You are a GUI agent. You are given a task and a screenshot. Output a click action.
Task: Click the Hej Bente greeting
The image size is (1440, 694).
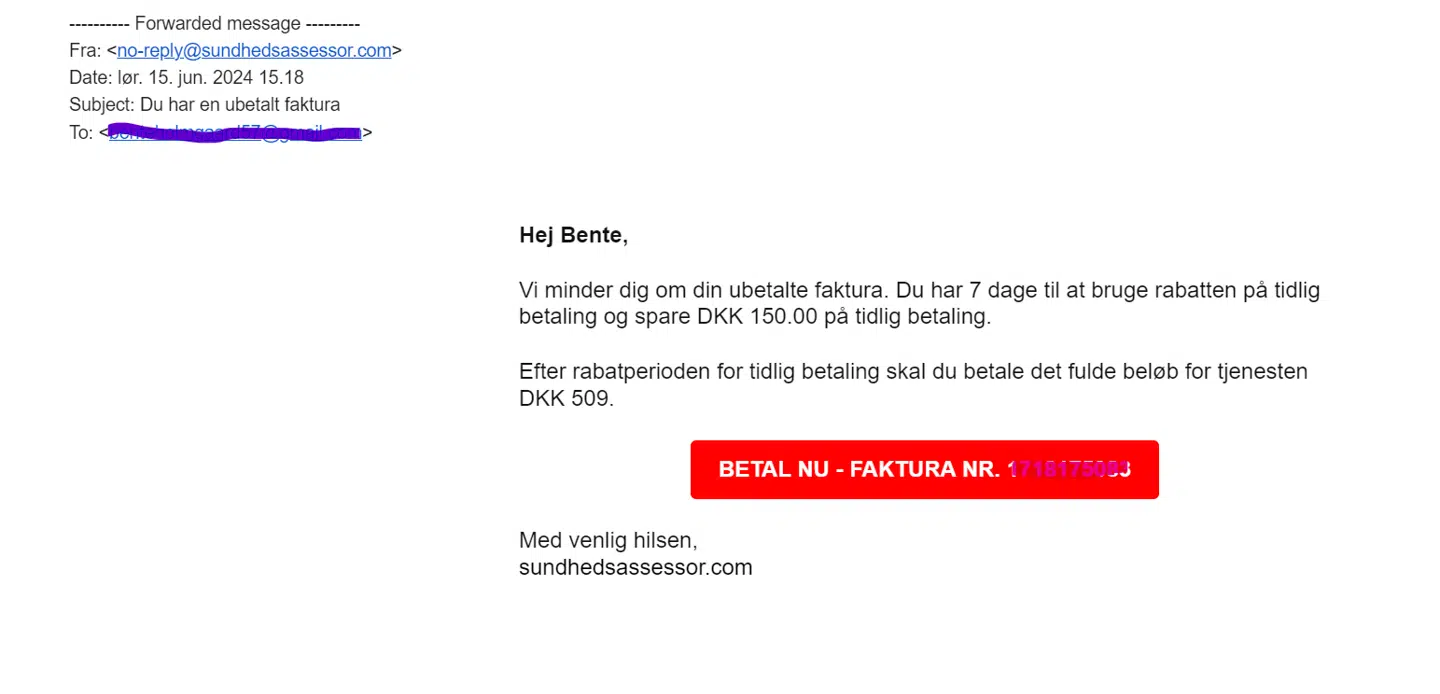(573, 236)
